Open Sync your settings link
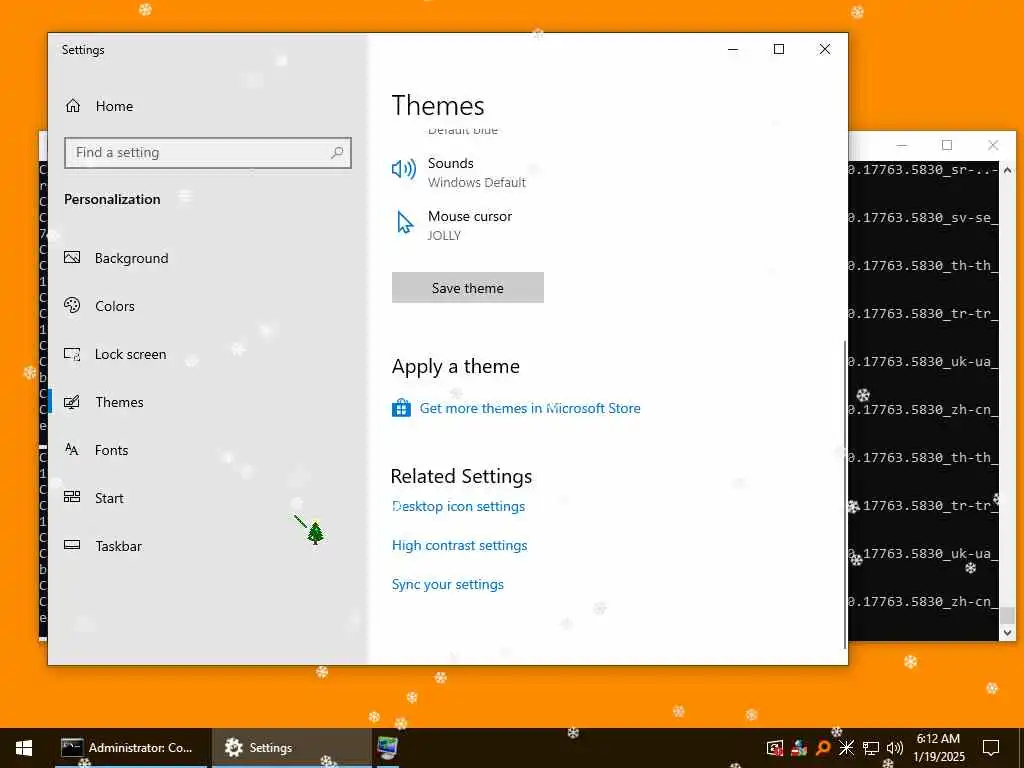Screen dimensions: 1024x768 click(x=448, y=584)
